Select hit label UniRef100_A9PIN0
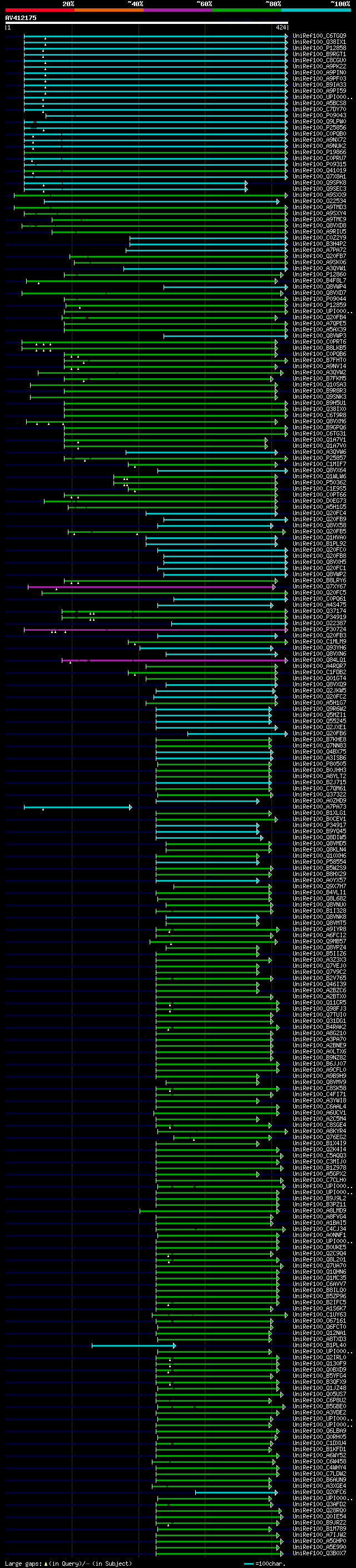This screenshot has width=356, height=1568. pyautogui.click(x=319, y=72)
